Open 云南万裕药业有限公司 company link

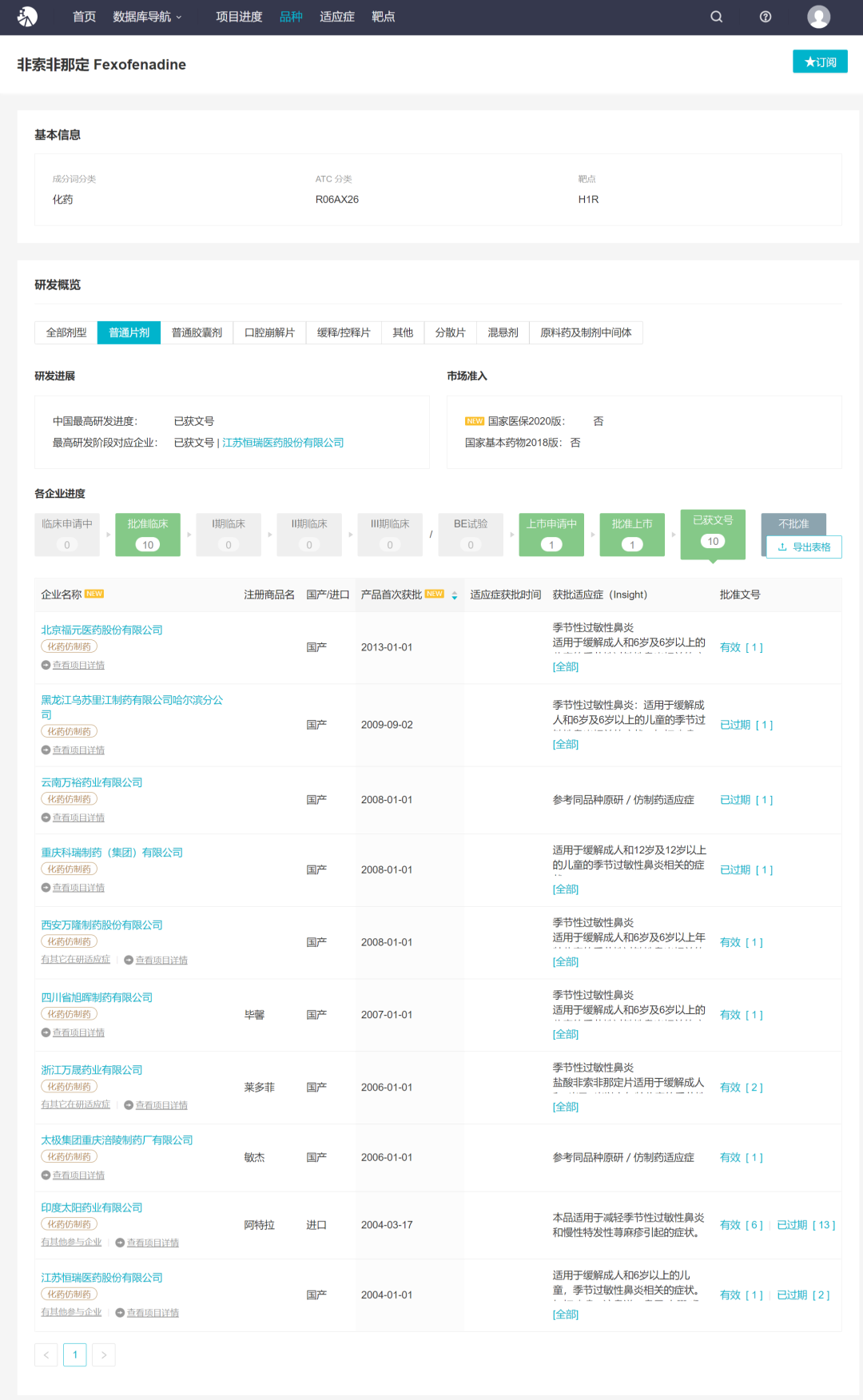[x=92, y=782]
